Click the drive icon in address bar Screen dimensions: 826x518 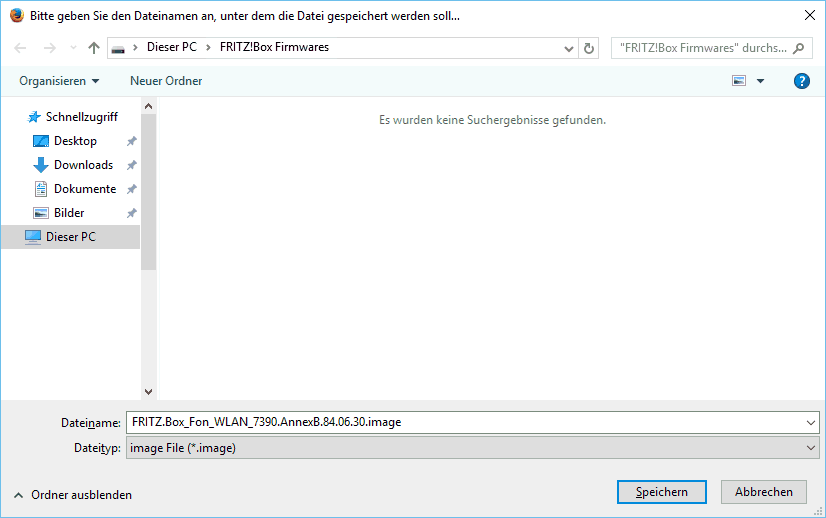(118, 48)
